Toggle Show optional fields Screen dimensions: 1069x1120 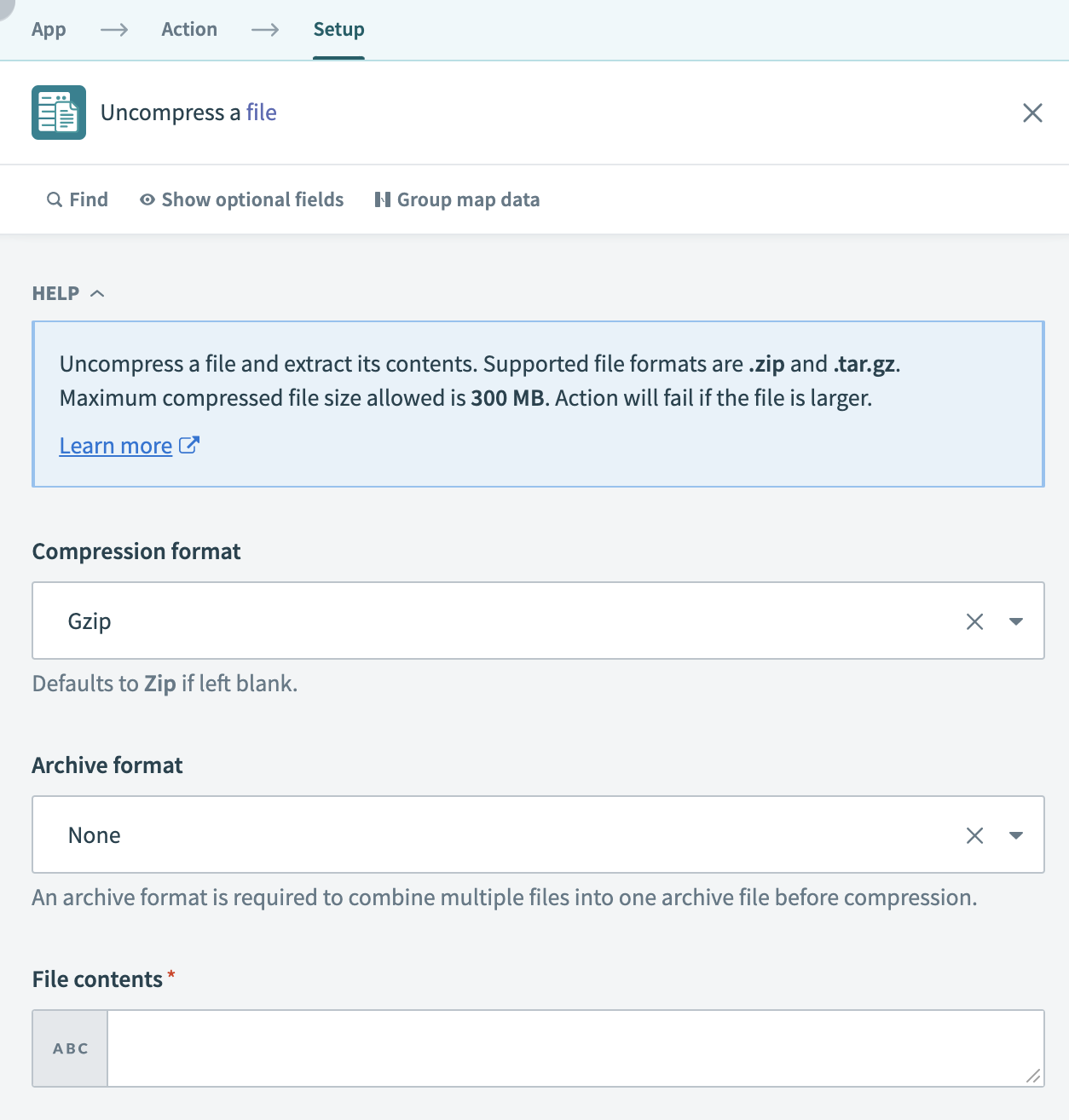(x=242, y=199)
